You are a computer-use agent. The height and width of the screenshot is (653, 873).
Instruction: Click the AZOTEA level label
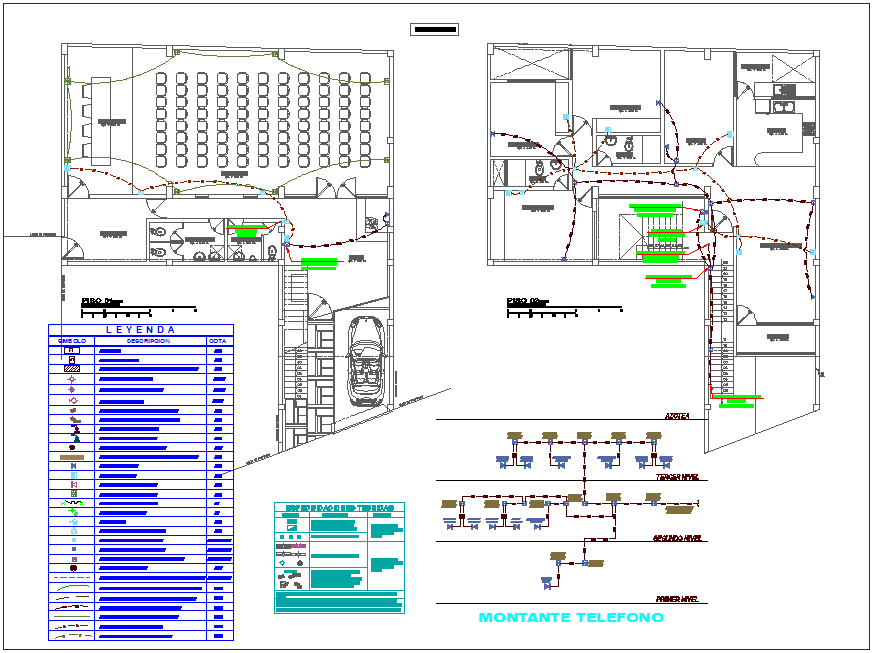click(x=678, y=415)
